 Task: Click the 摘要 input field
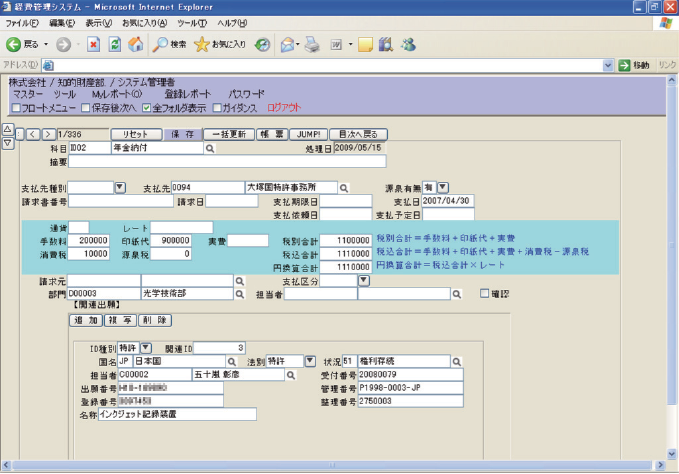click(x=227, y=162)
